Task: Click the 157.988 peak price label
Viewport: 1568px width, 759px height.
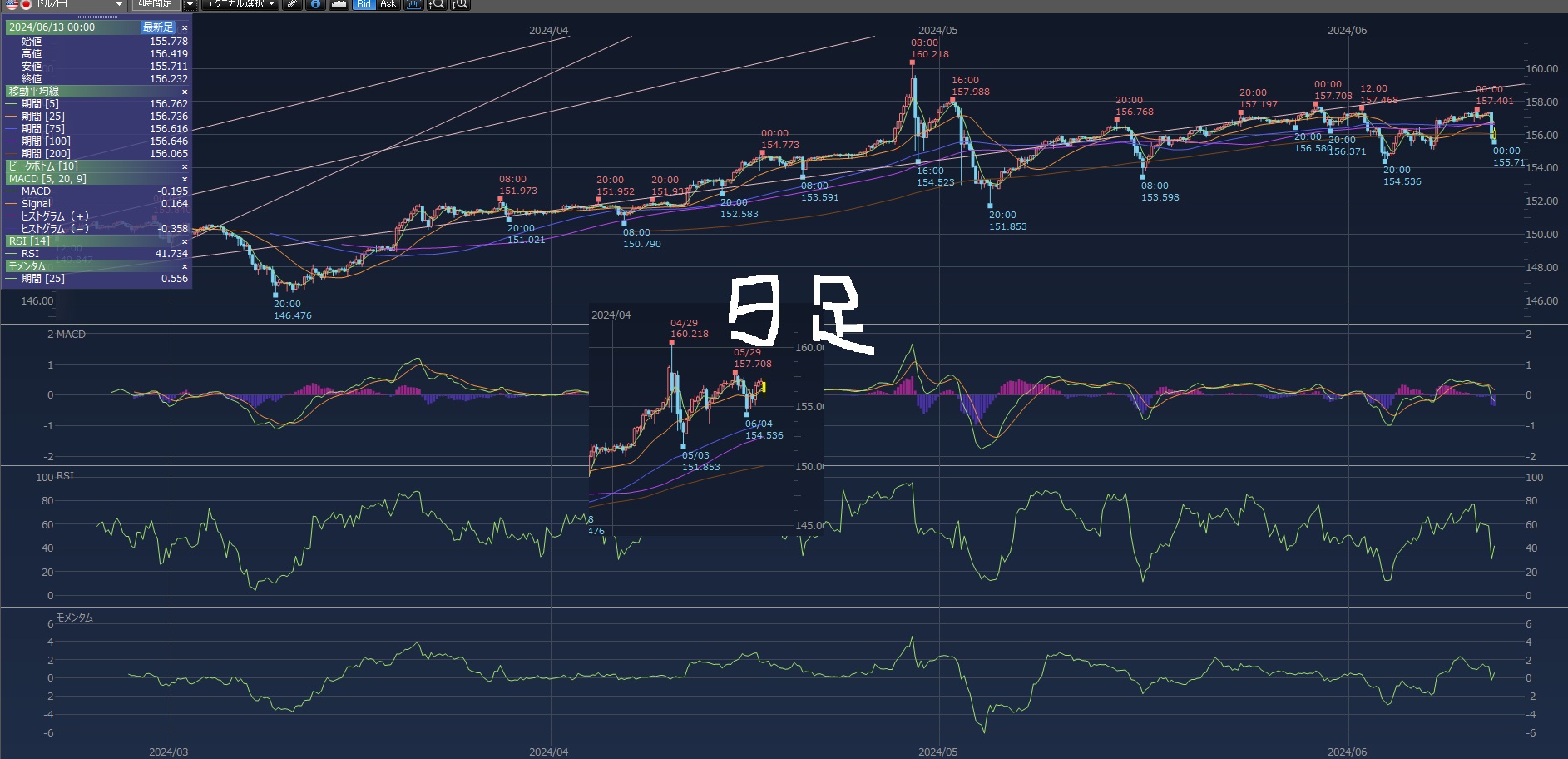Action: pyautogui.click(x=971, y=92)
